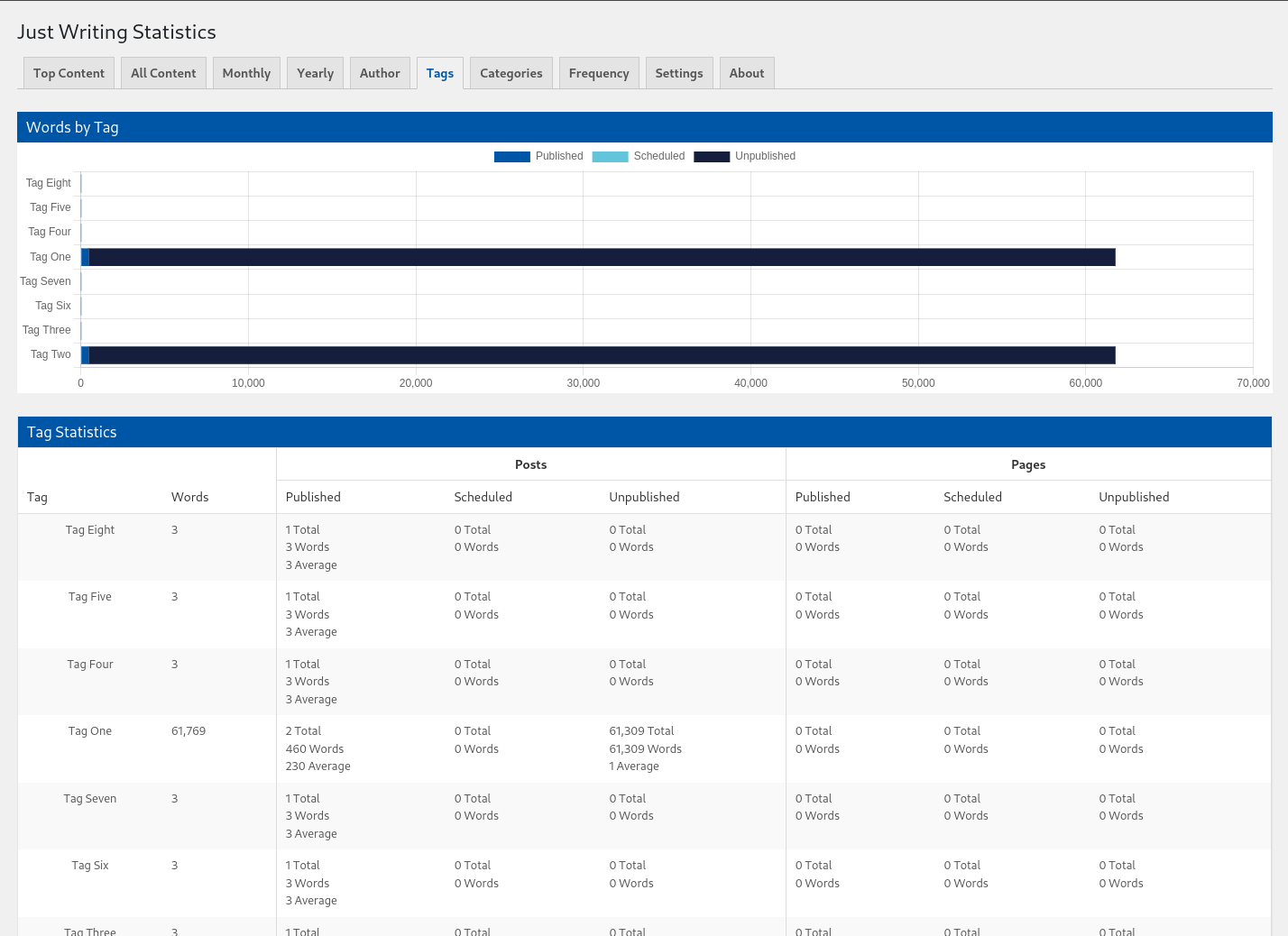Open the Monthly tab
Viewport: 1288px width, 936px height.
[246, 73]
